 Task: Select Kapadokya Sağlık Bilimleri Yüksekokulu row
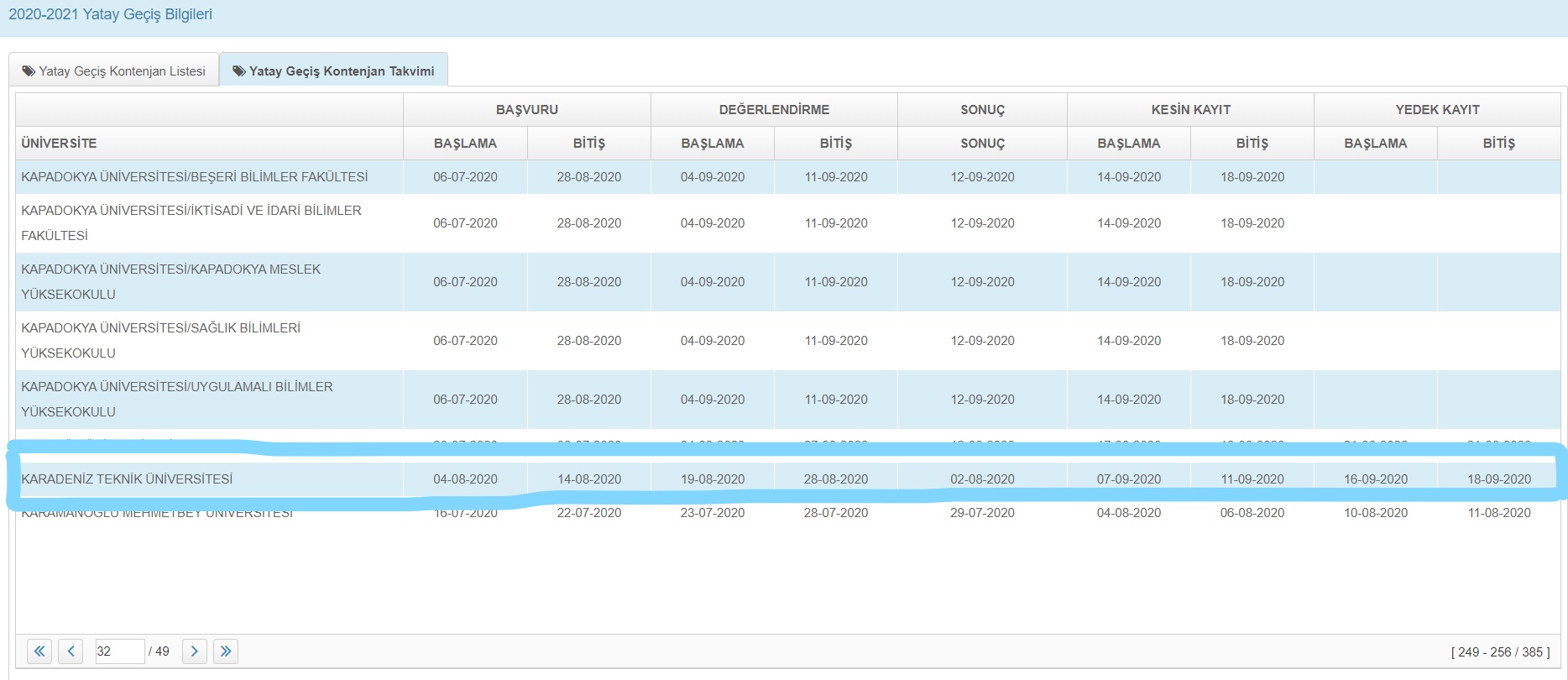(x=788, y=341)
